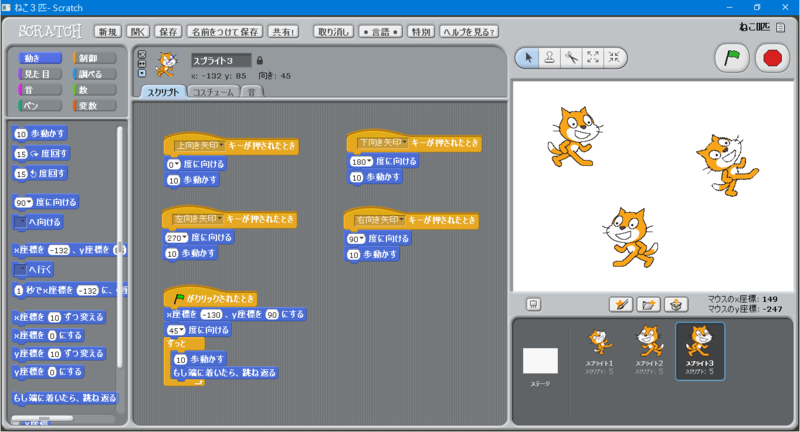Select the arrow pointer tool
The width and height of the screenshot is (800, 432).
528,58
